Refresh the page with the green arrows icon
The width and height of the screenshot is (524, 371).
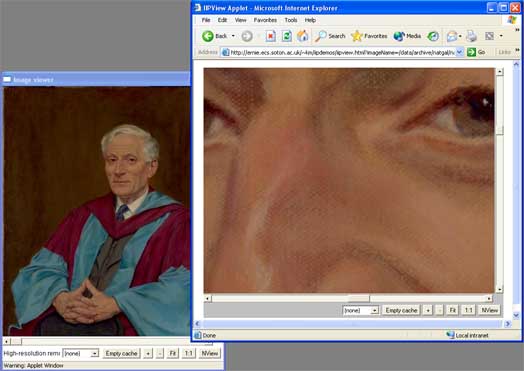[x=287, y=36]
